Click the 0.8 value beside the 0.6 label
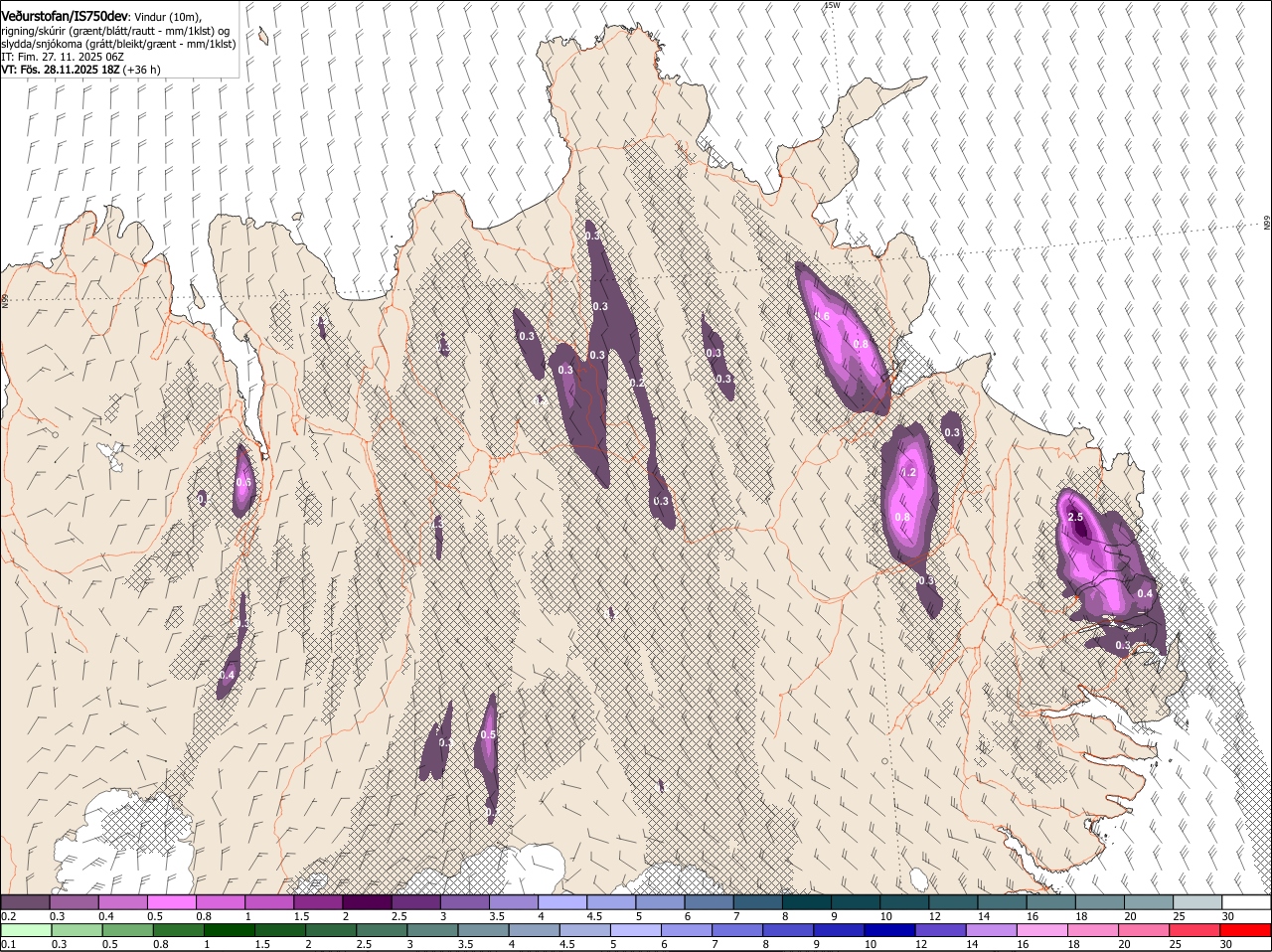Image resolution: width=1272 pixels, height=952 pixels. pyautogui.click(x=861, y=344)
